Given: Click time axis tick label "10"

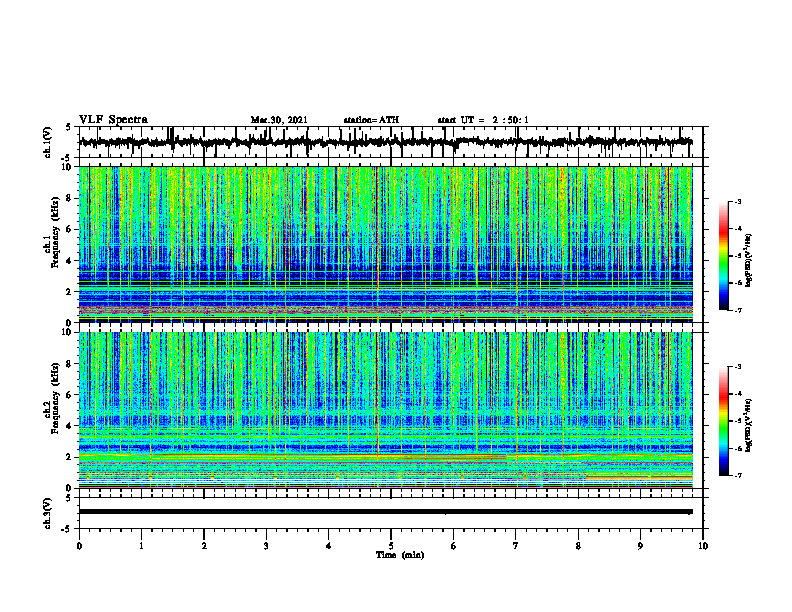Looking at the screenshot, I should click(x=703, y=546).
